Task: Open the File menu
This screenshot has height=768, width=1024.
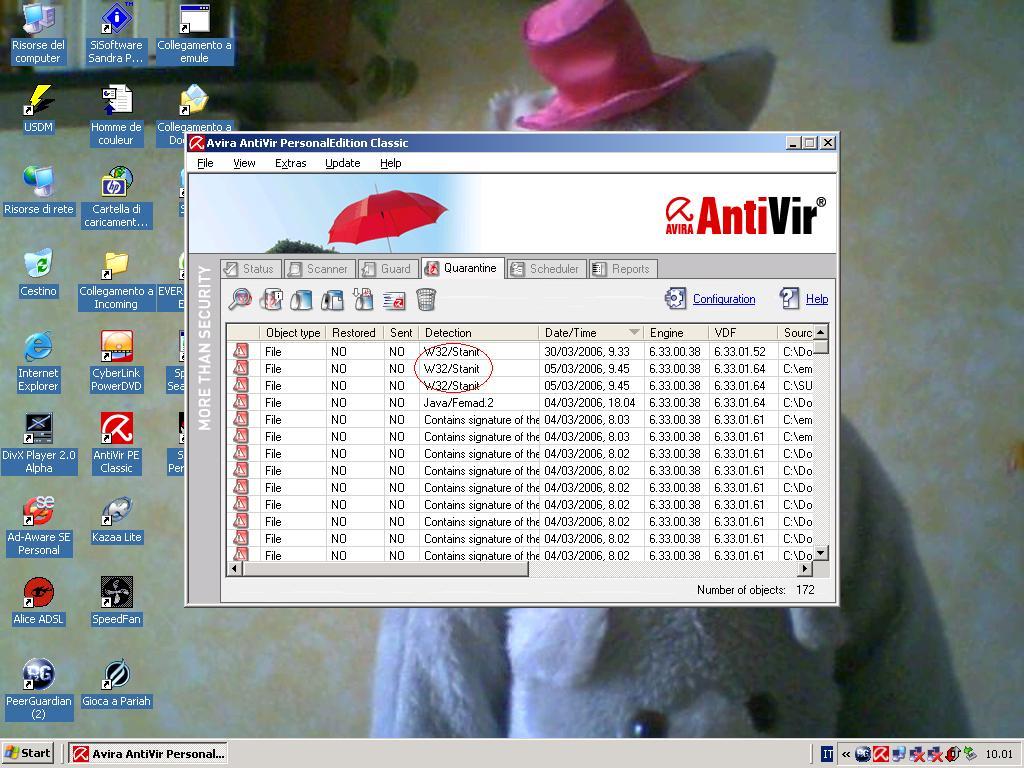Action: 205,163
